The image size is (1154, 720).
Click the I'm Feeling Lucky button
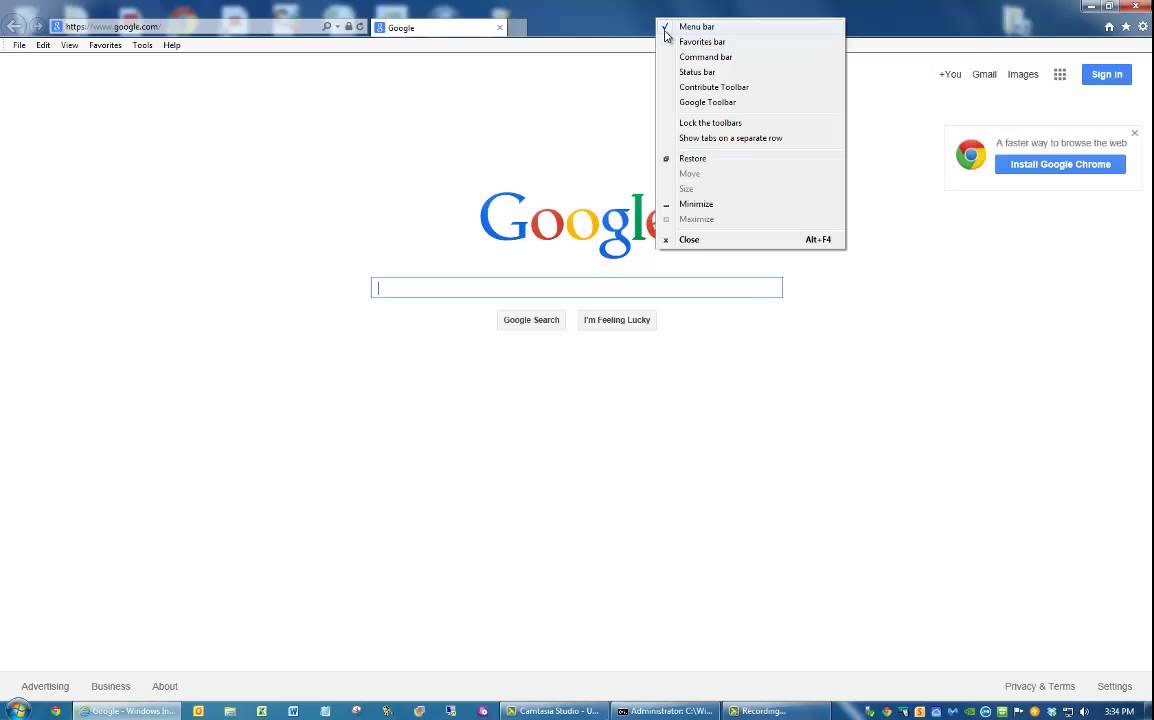617,320
